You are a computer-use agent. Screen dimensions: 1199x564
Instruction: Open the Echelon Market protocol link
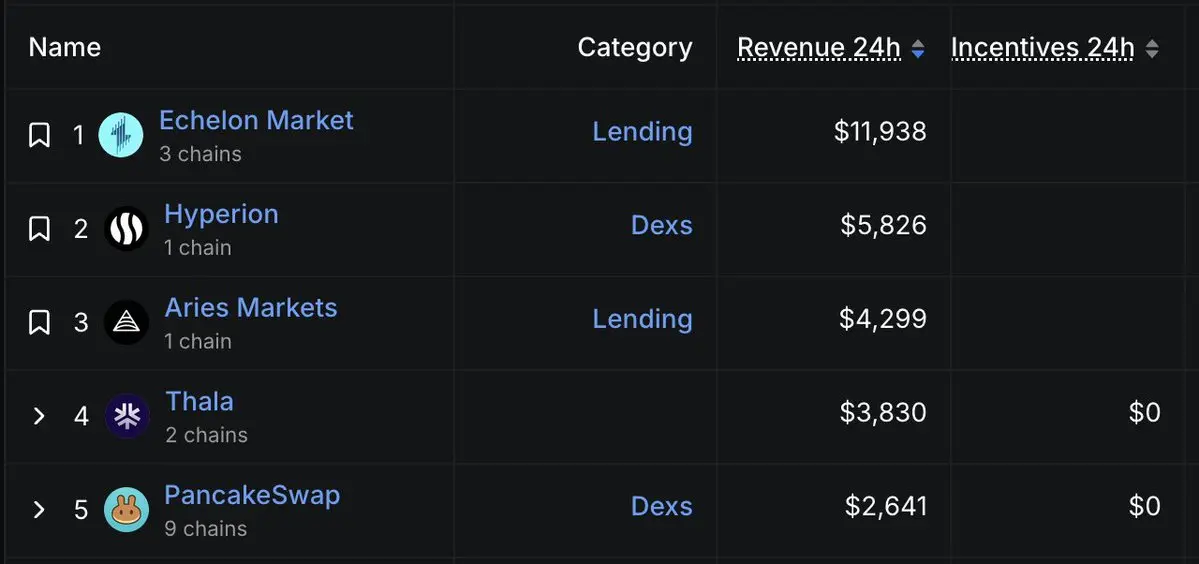click(256, 121)
